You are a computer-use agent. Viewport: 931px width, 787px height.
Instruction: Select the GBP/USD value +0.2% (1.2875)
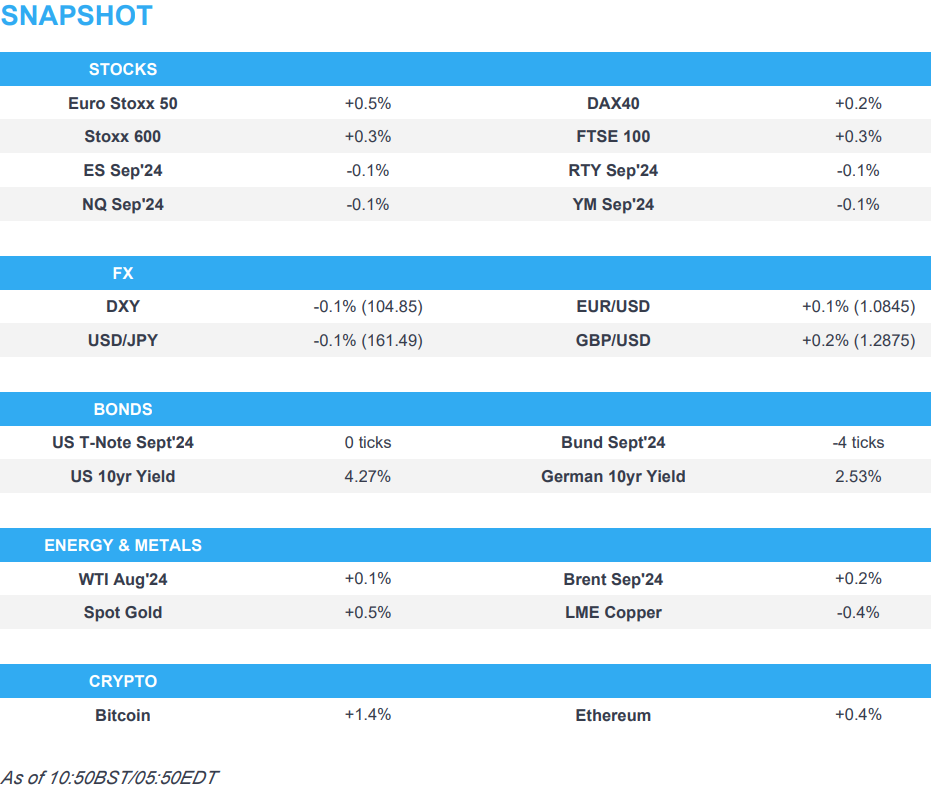coord(858,341)
